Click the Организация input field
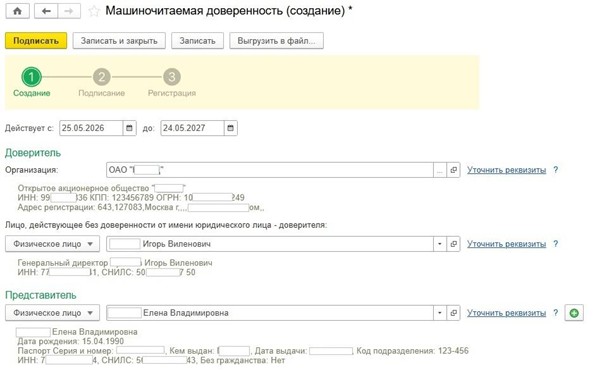The width and height of the screenshot is (602, 372). click(x=270, y=170)
